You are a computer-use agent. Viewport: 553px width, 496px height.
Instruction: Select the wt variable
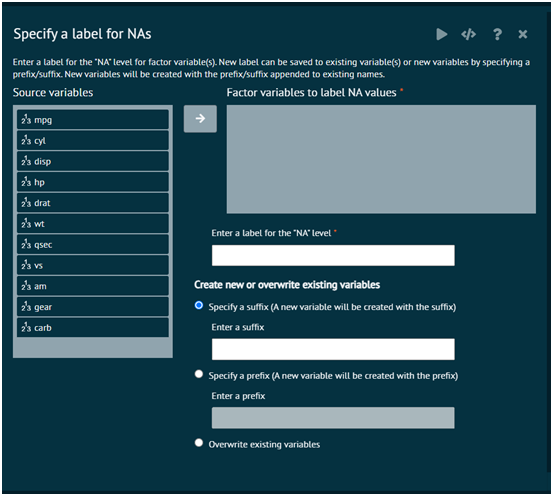click(x=93, y=224)
